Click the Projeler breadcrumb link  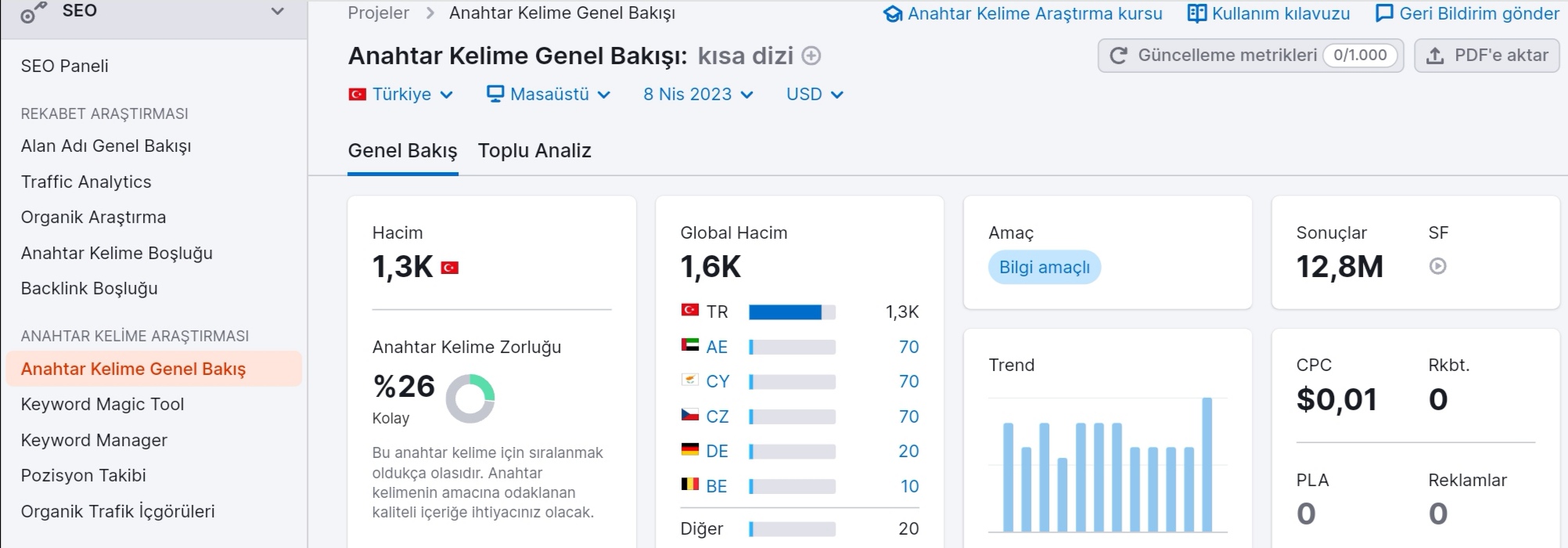[379, 13]
